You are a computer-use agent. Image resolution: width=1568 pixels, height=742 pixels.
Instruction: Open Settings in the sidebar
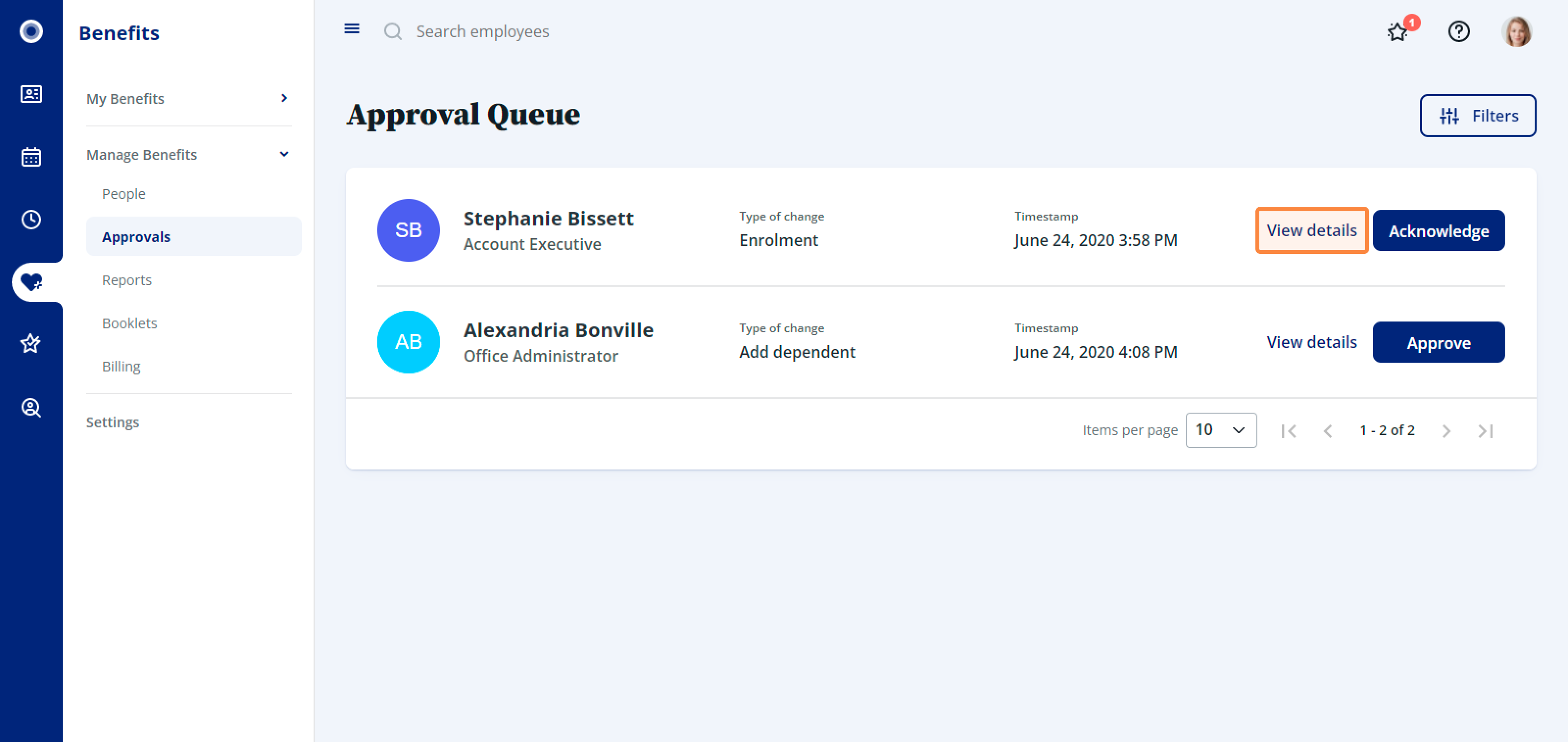pyautogui.click(x=113, y=422)
